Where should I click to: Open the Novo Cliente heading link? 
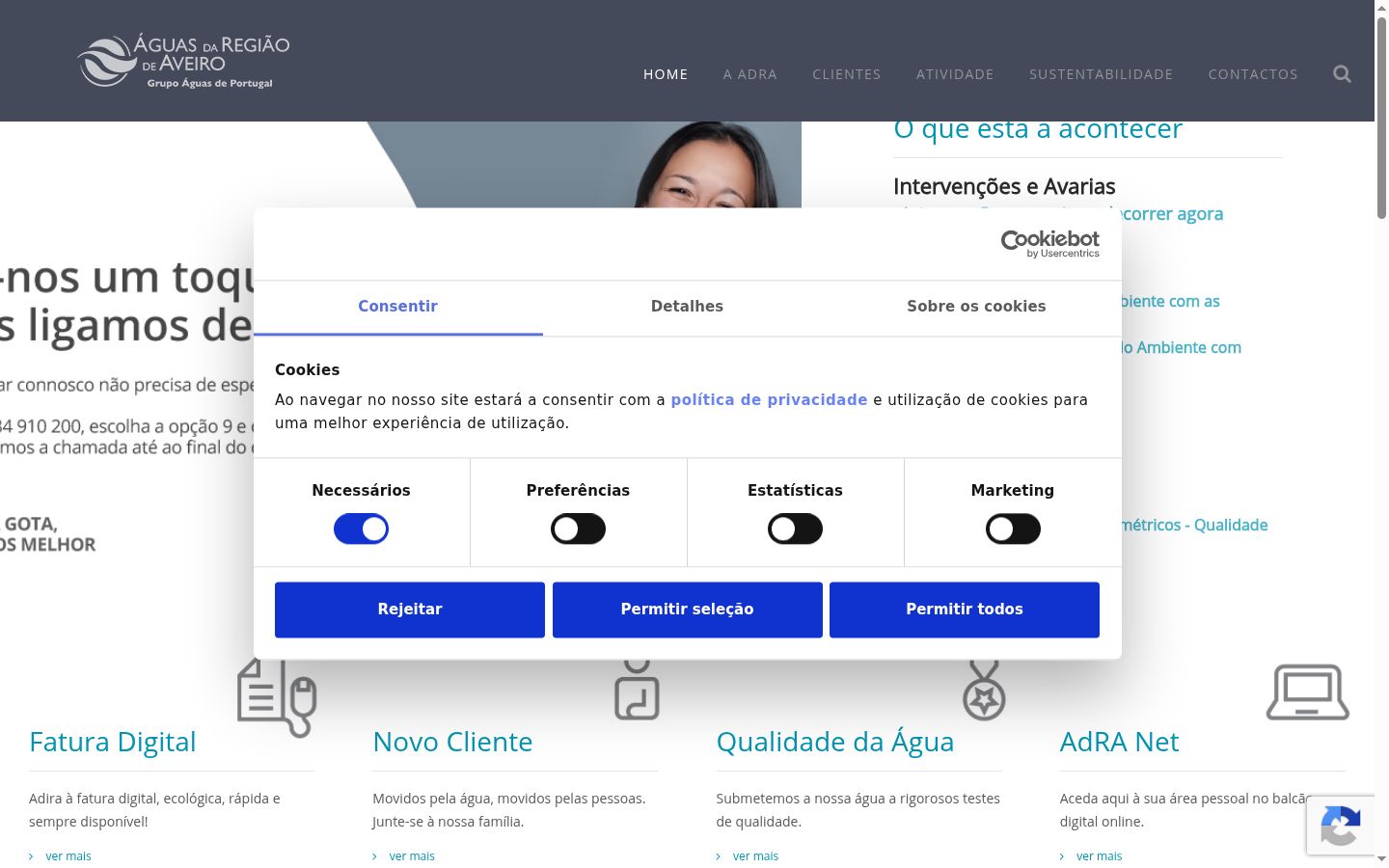[x=452, y=742]
